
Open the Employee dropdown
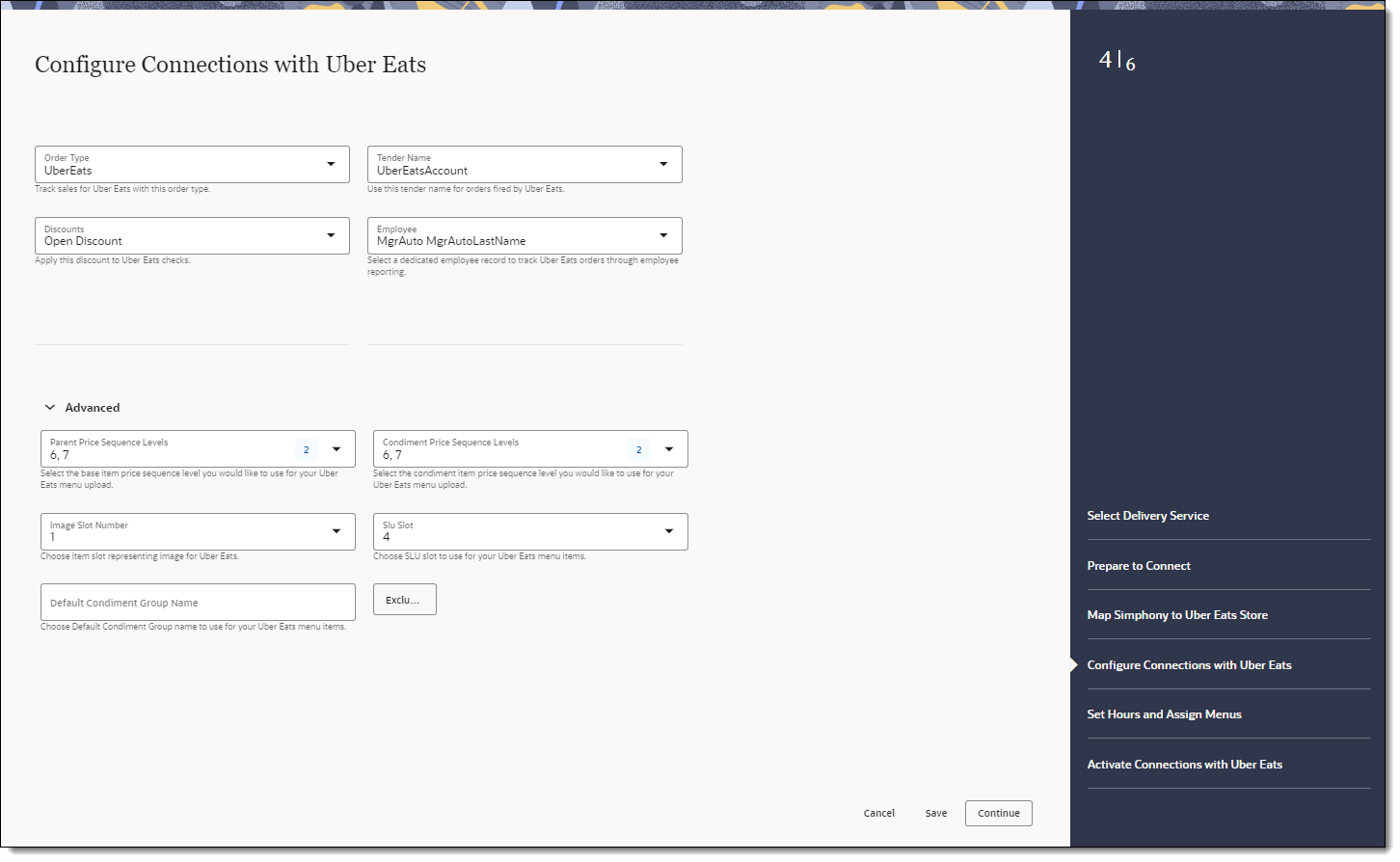click(525, 235)
